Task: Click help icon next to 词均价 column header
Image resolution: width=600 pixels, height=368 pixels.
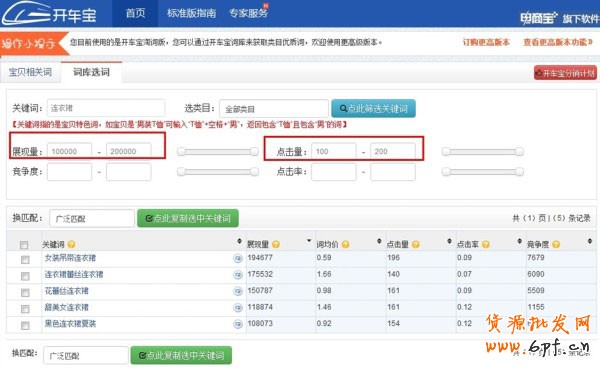Action: coord(345,244)
